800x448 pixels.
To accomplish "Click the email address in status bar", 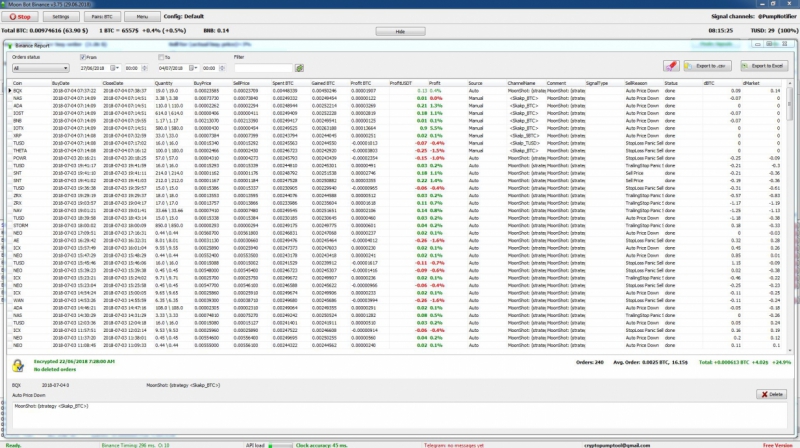I will click(617, 445).
